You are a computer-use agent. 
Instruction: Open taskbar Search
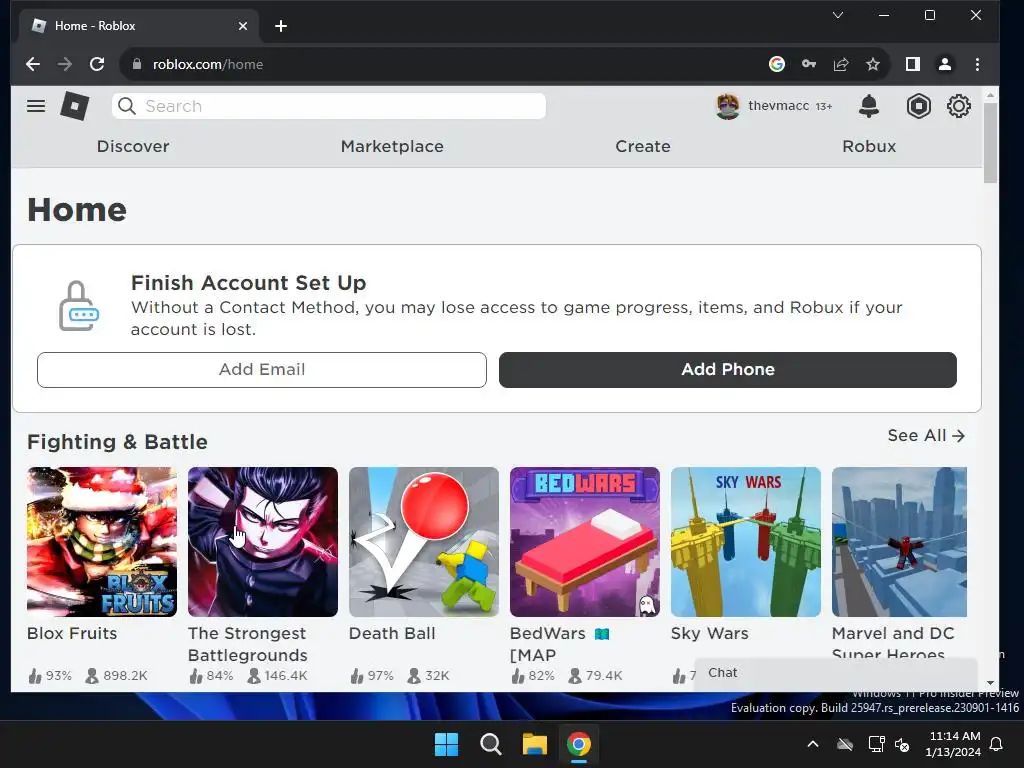[x=490, y=744]
